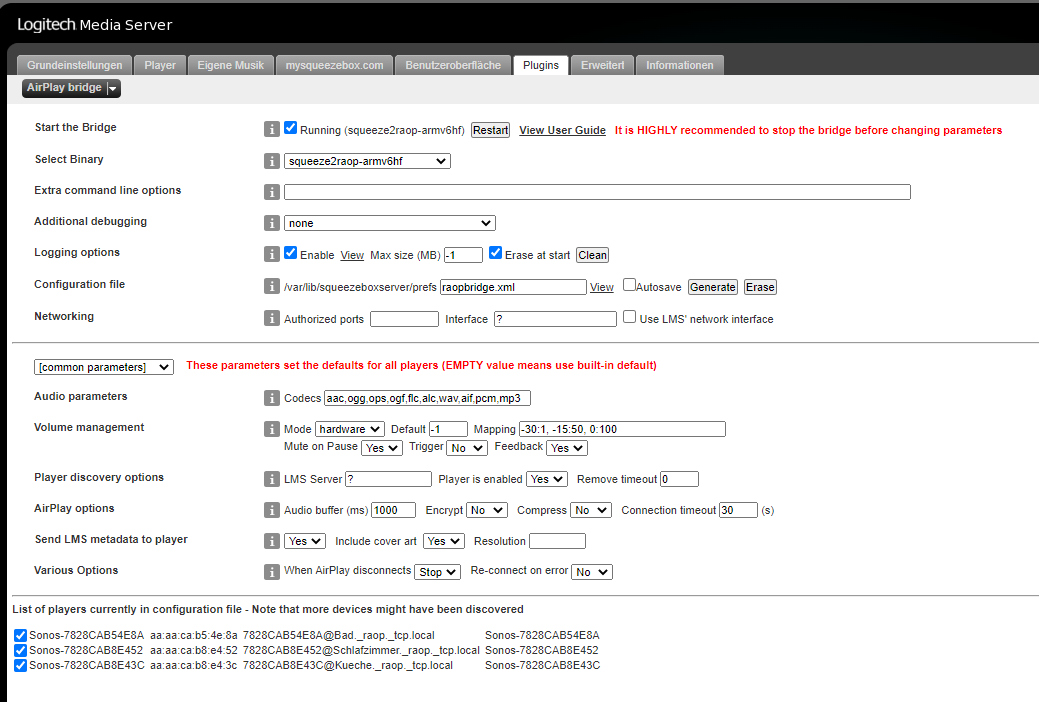Toggle the Running bridge checkbox

tap(290, 128)
